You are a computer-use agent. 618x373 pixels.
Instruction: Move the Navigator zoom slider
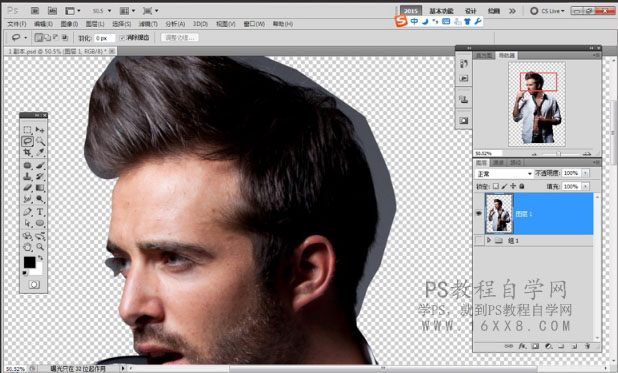click(x=558, y=153)
